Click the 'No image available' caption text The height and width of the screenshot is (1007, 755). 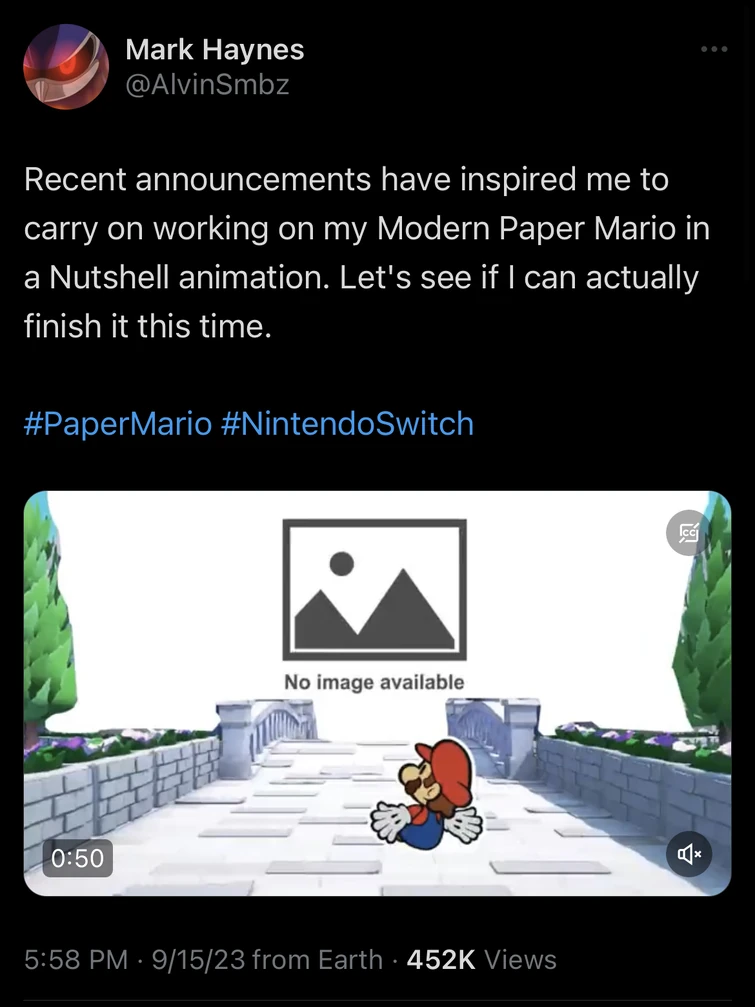coord(374,682)
